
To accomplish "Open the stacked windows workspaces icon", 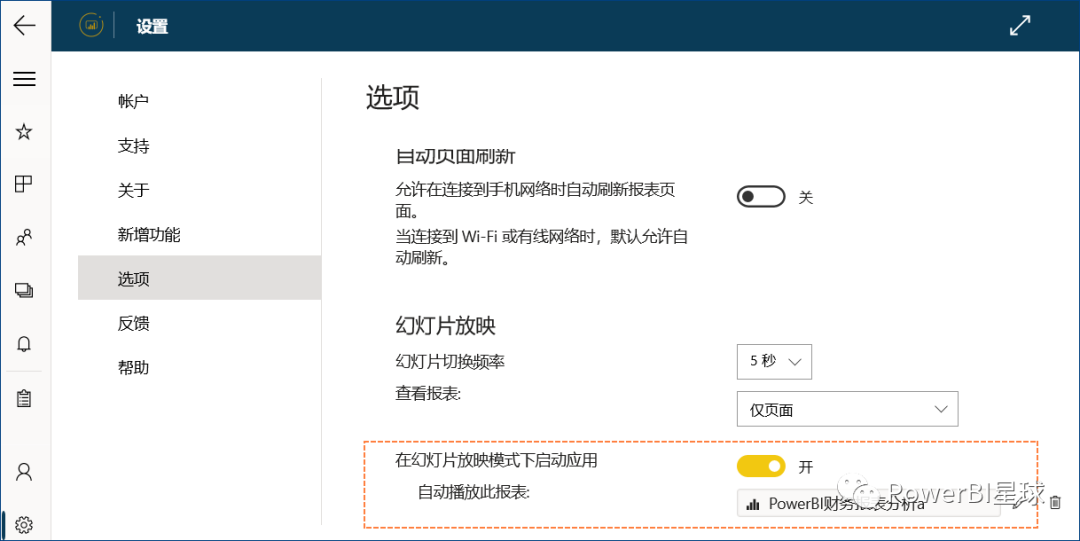I will (24, 290).
